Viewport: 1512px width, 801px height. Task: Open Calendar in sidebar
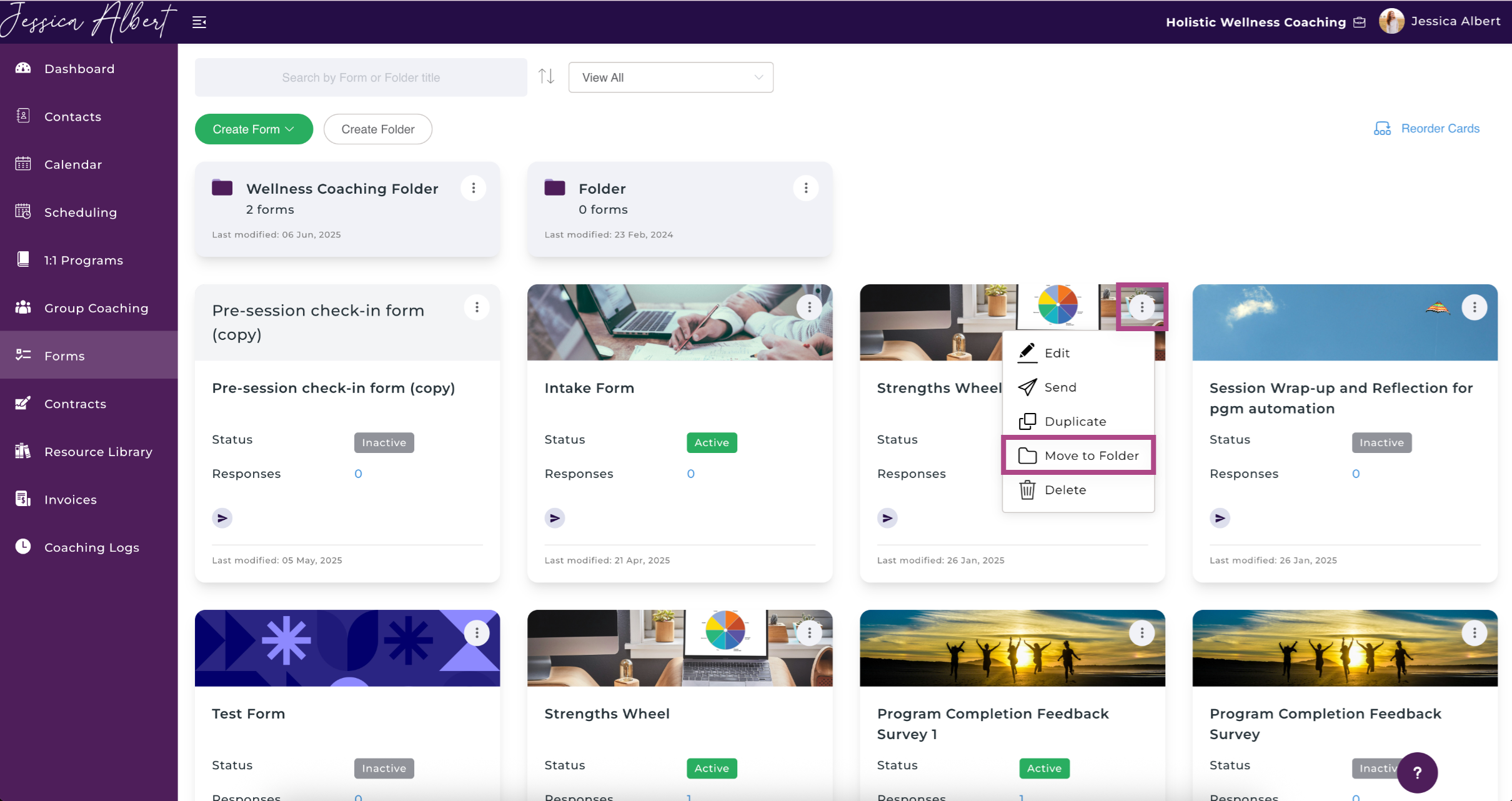[89, 164]
